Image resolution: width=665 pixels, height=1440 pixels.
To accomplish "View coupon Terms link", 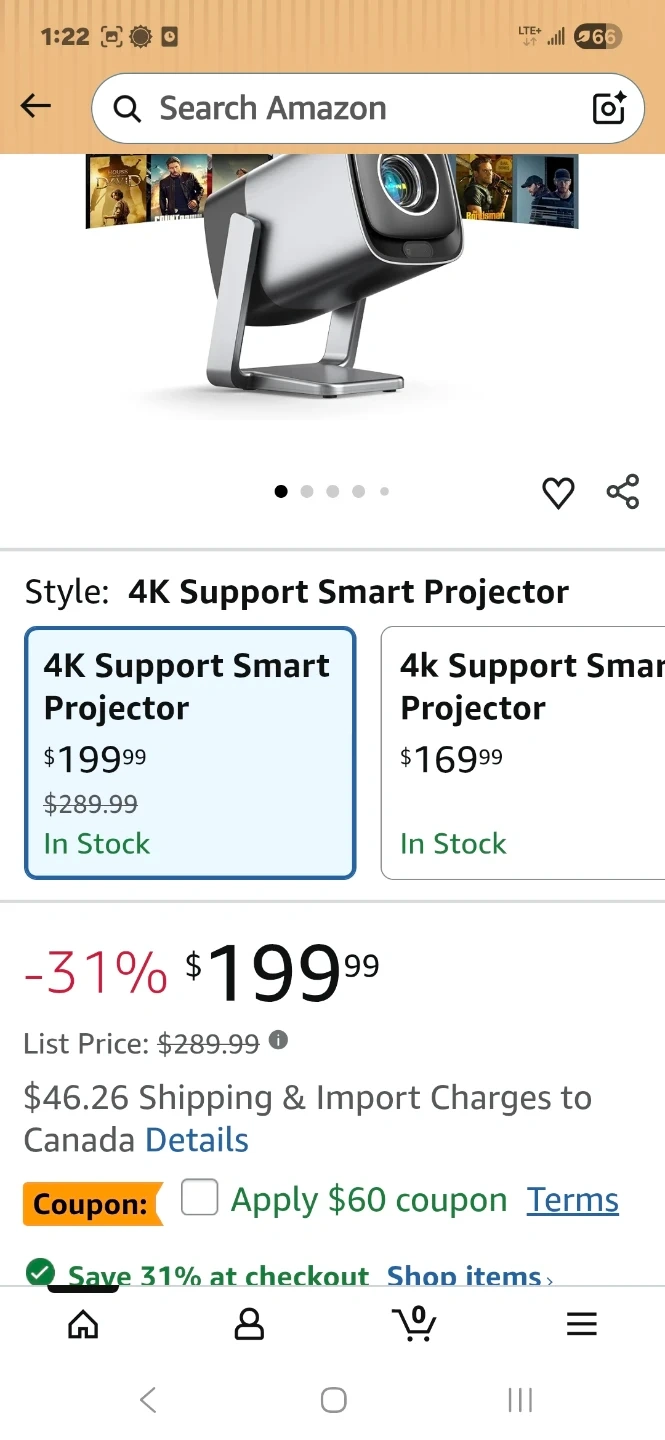I will tap(573, 1200).
